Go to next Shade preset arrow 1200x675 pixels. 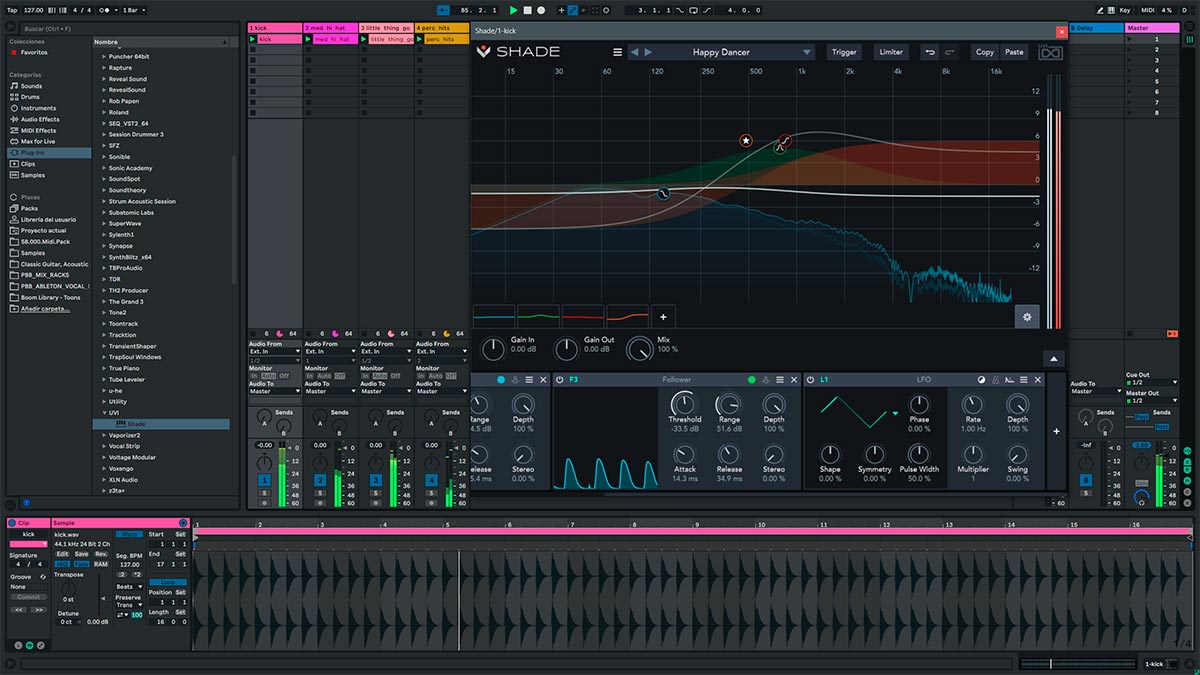point(648,52)
